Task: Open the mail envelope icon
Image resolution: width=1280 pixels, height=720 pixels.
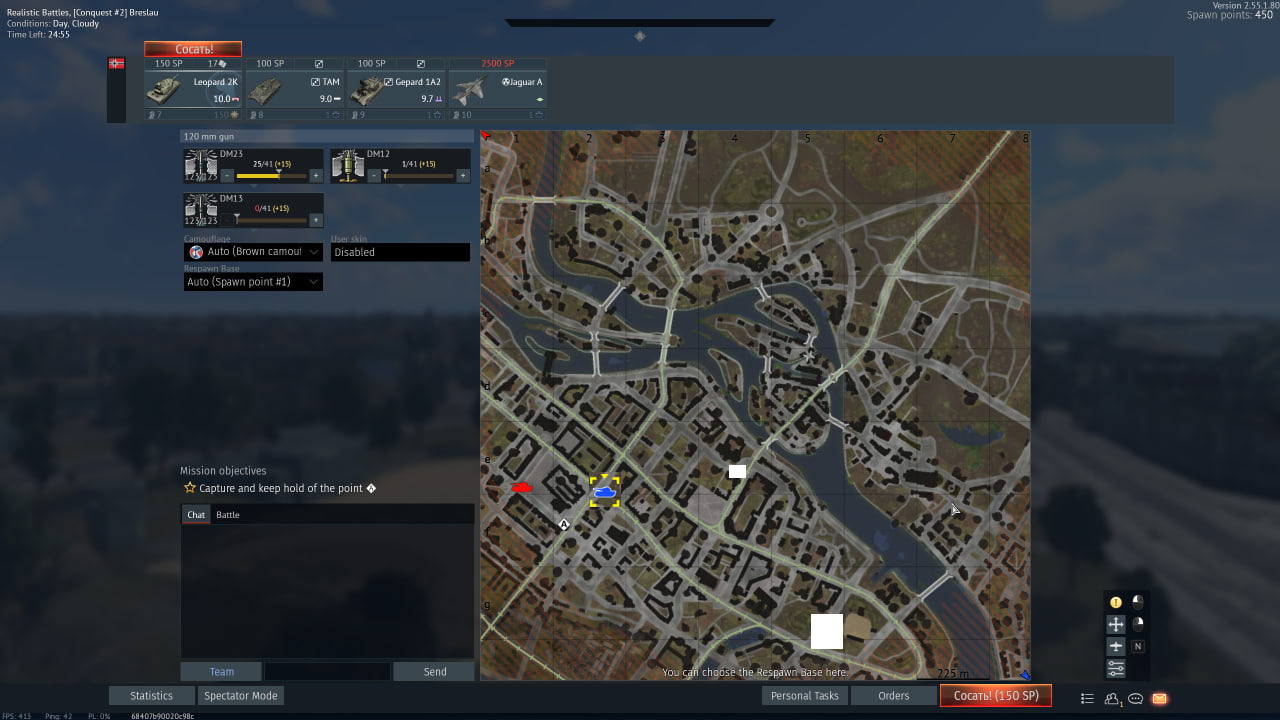Action: 1160,698
